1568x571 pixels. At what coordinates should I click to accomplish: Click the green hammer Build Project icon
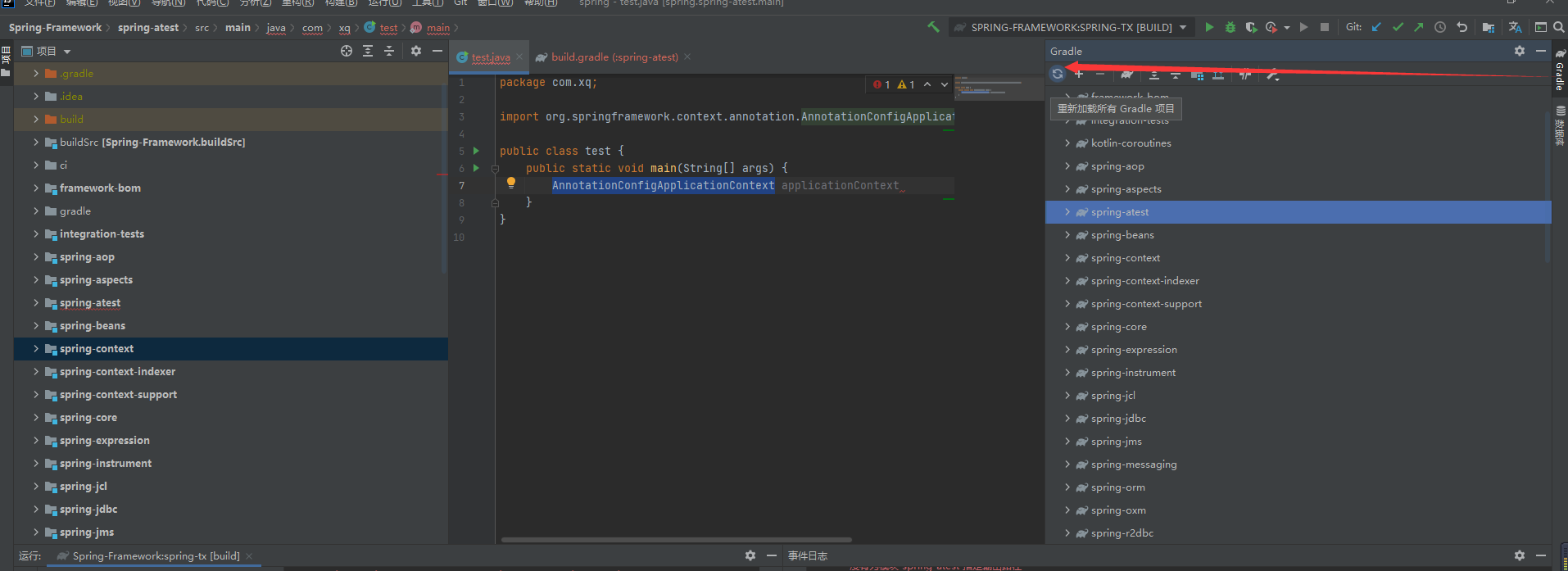(x=933, y=27)
